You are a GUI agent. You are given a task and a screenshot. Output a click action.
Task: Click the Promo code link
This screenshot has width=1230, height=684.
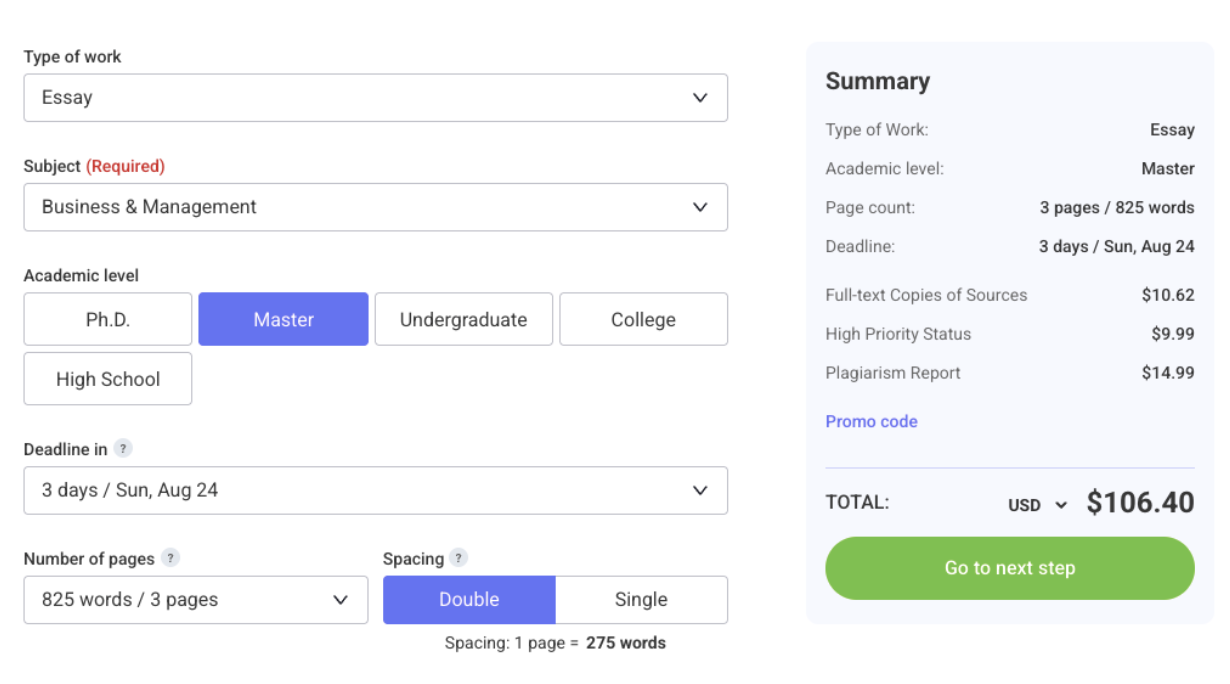pos(871,422)
